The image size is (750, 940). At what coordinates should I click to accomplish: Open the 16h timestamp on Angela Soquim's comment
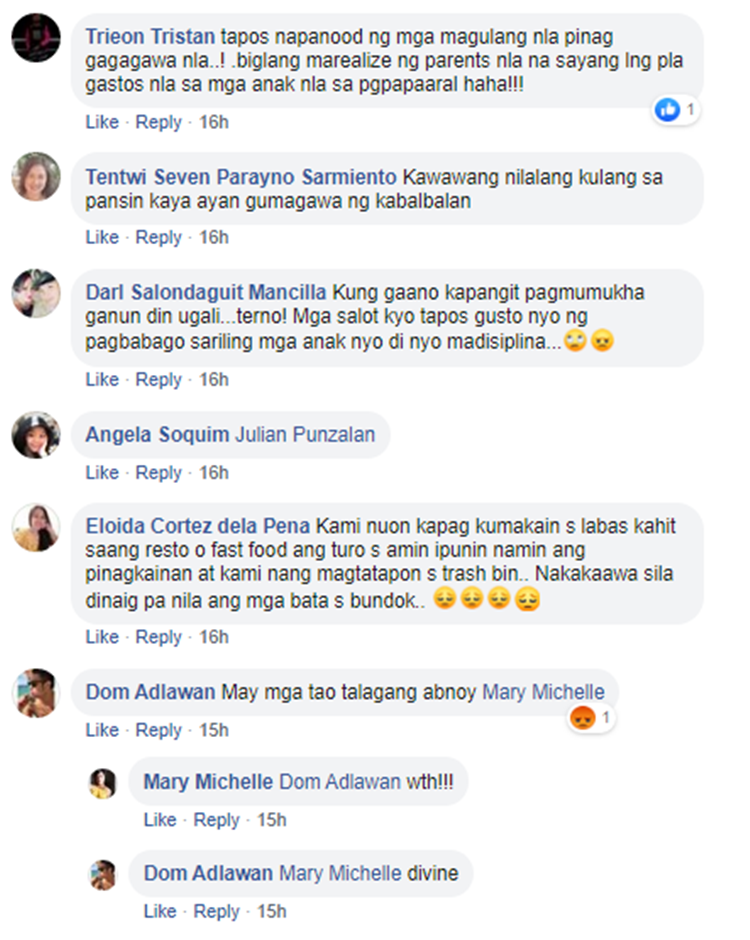tap(213, 473)
